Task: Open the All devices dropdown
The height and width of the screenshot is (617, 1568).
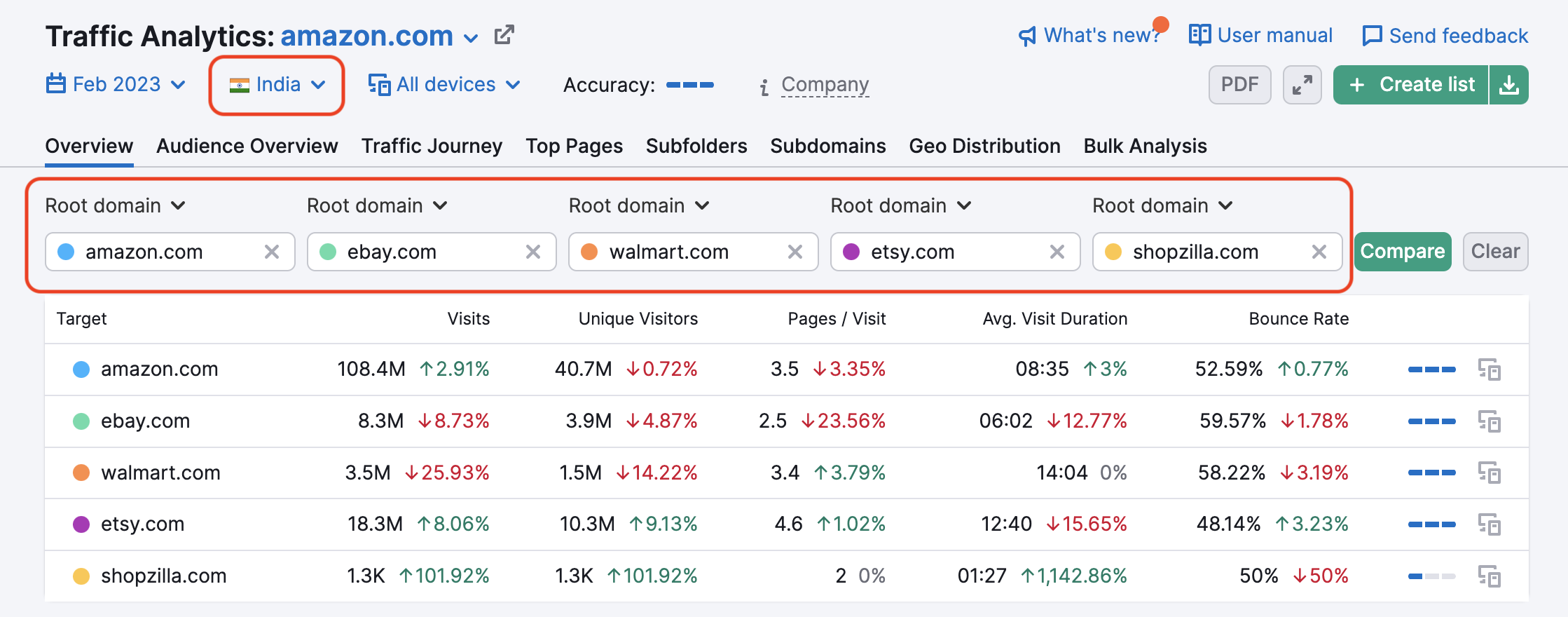Action: (445, 85)
